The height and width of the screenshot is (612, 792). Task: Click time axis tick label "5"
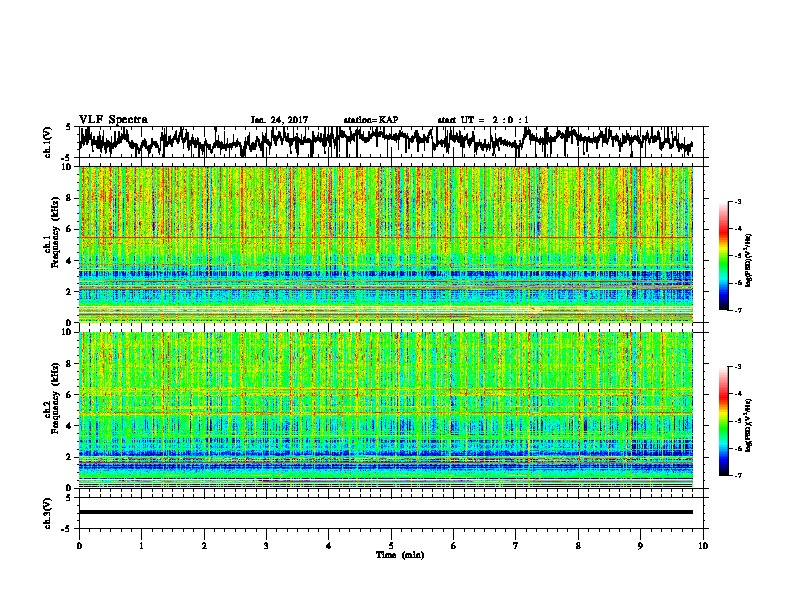click(391, 546)
